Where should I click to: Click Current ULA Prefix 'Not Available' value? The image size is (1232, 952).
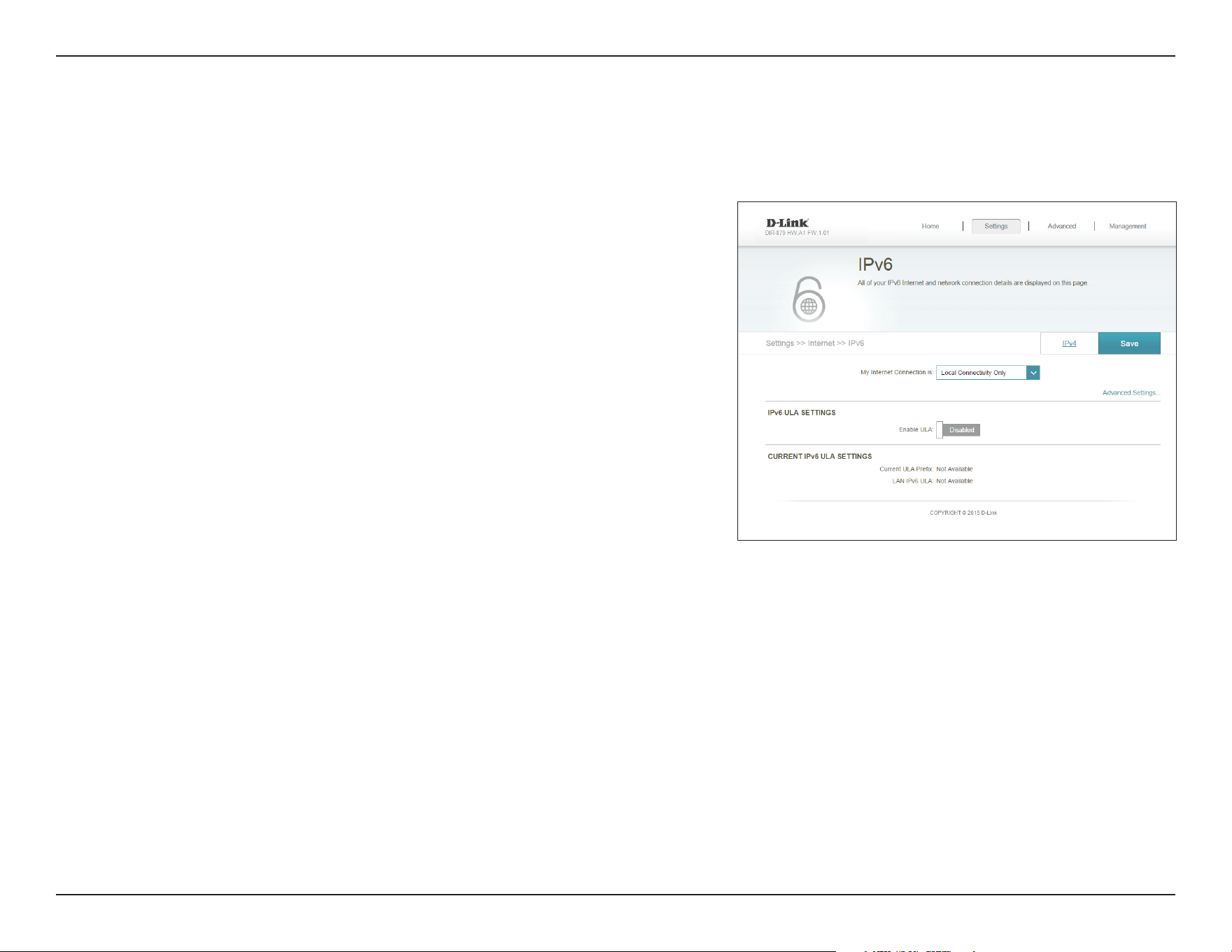tap(954, 469)
